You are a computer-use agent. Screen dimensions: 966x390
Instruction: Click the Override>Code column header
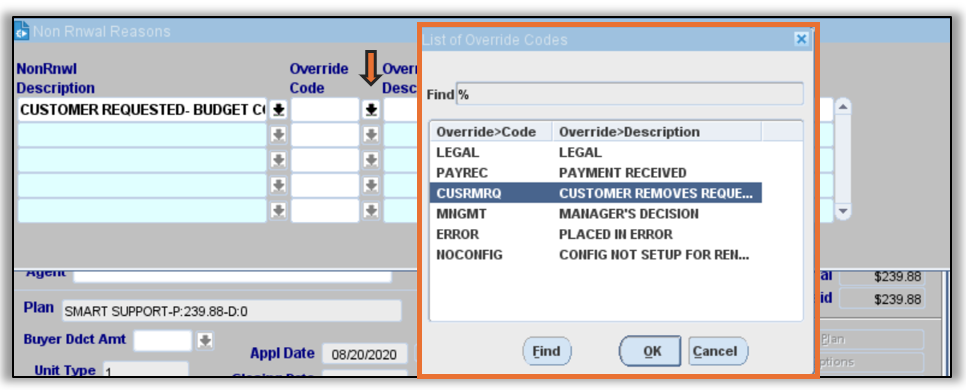pyautogui.click(x=491, y=132)
